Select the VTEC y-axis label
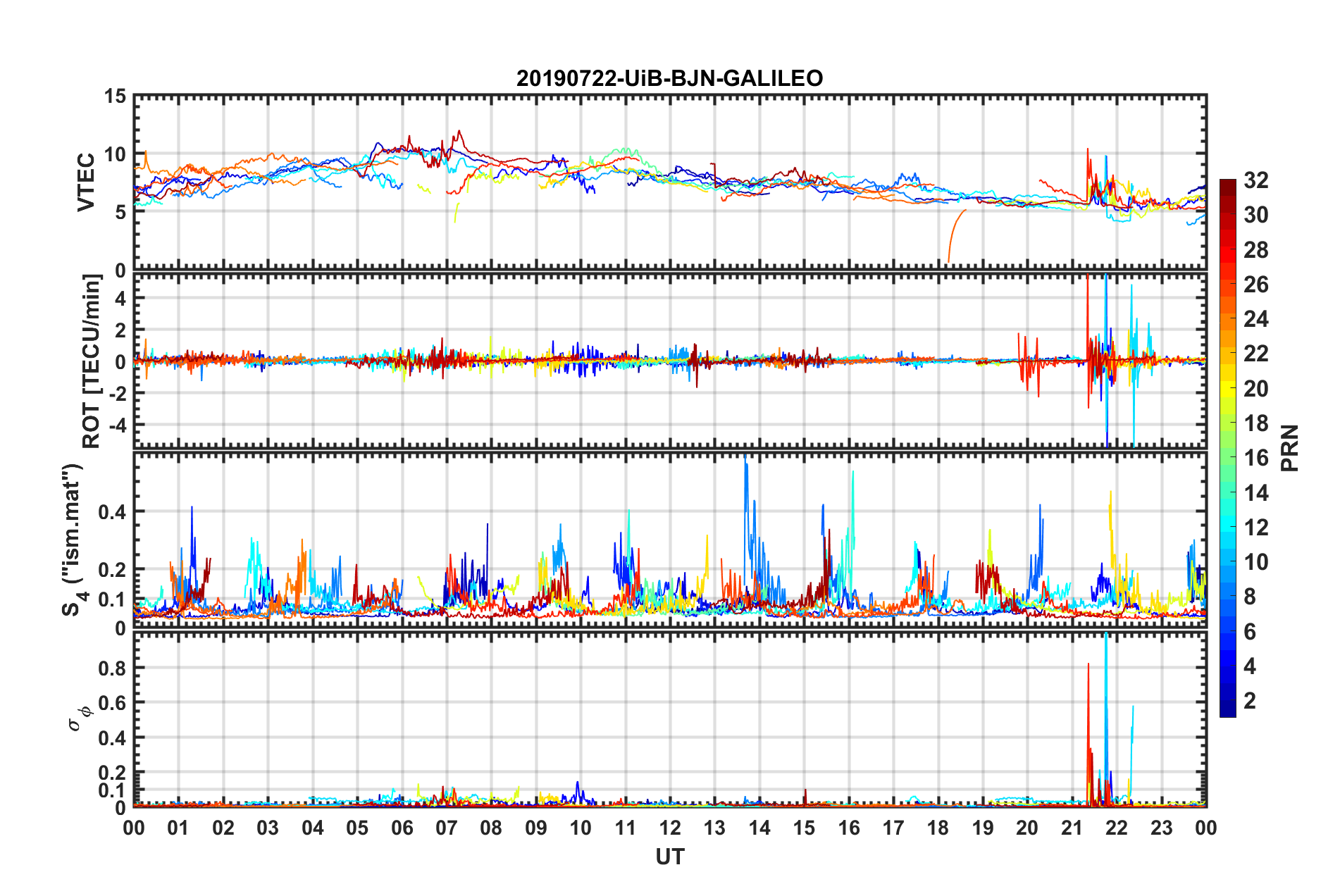Viewport: 1340px width, 896px height. point(86,182)
